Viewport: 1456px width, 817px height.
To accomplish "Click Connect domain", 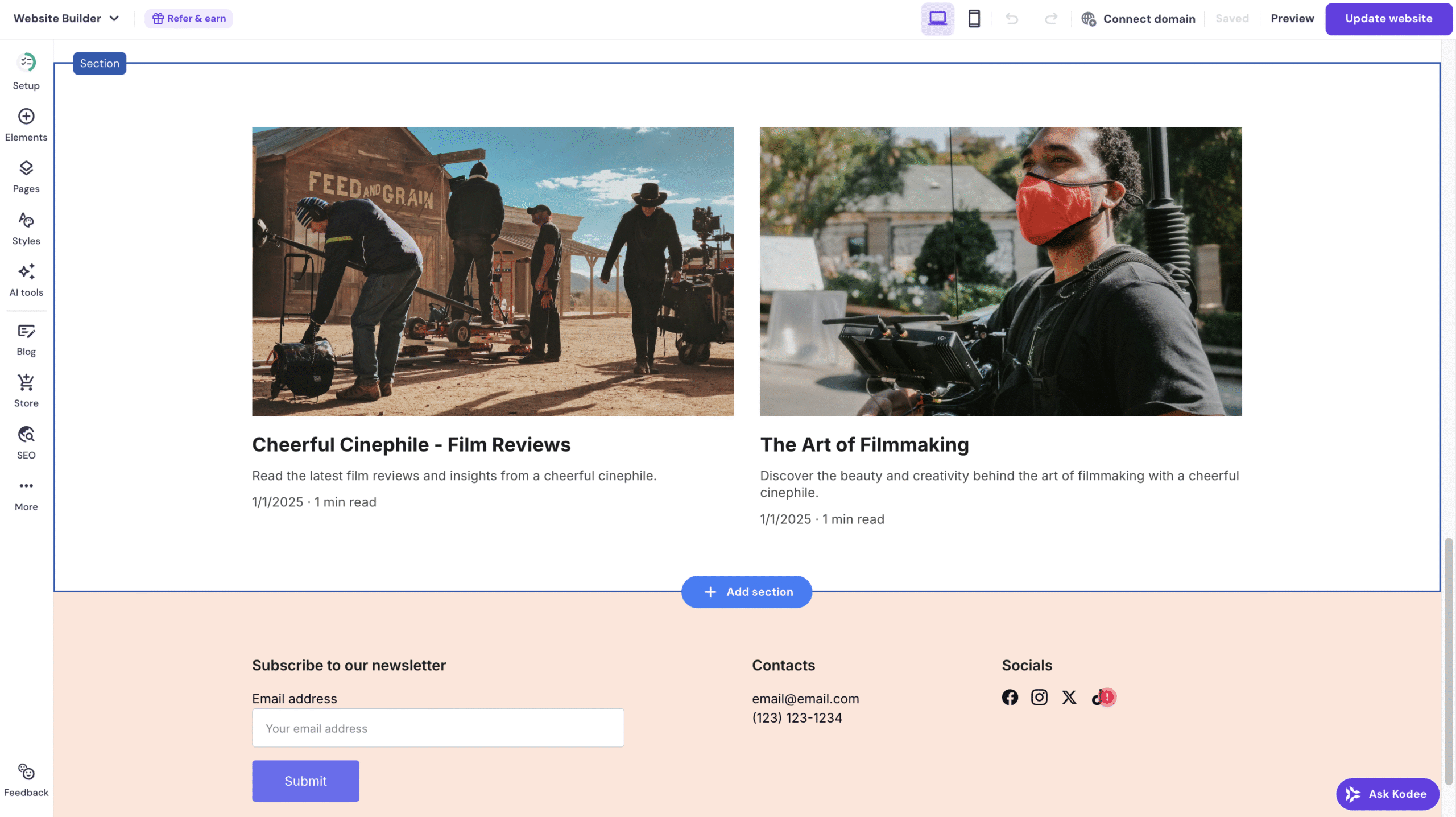I will click(1137, 19).
